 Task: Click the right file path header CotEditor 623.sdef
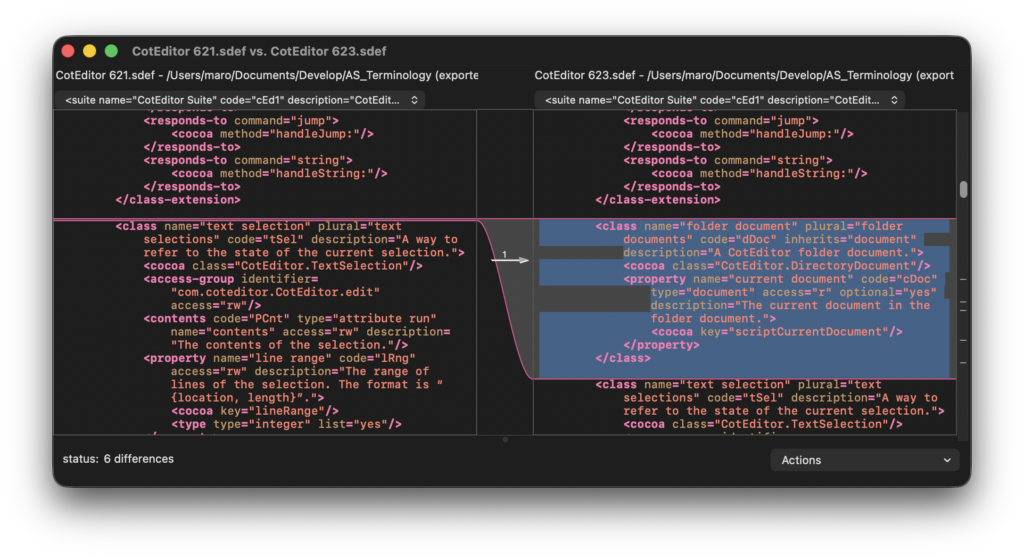click(744, 75)
